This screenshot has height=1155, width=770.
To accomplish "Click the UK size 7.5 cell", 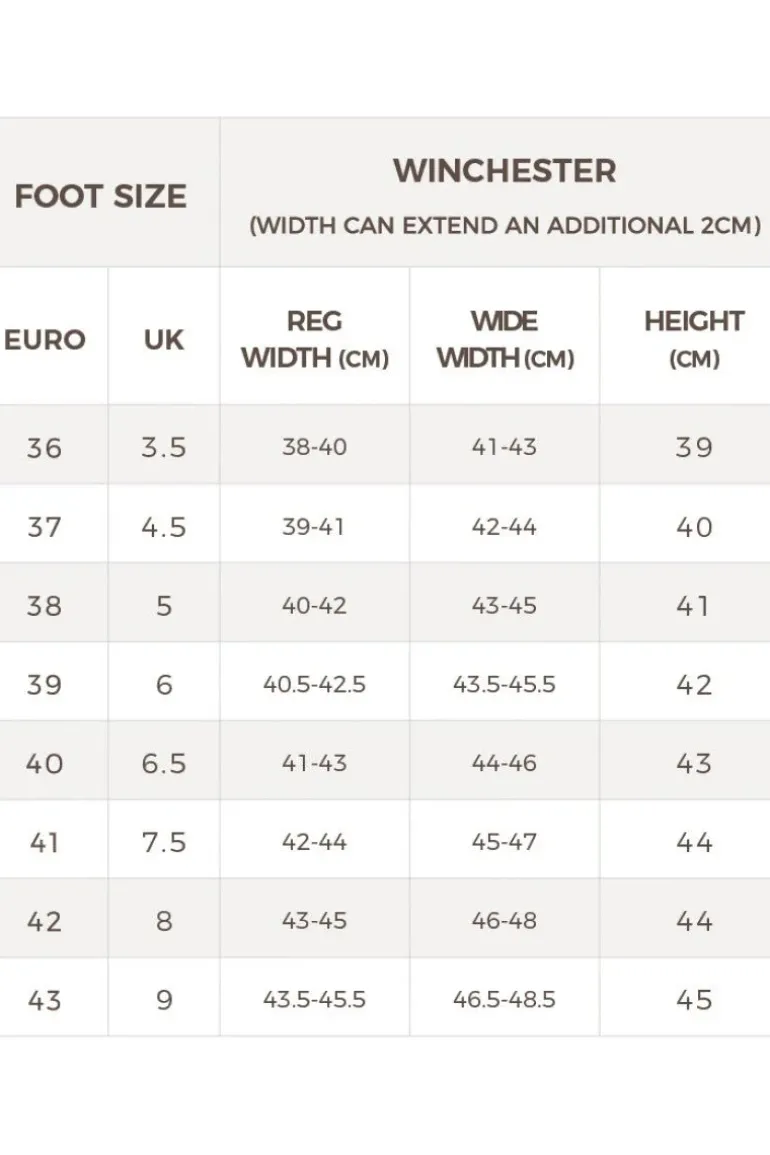I will tap(163, 842).
